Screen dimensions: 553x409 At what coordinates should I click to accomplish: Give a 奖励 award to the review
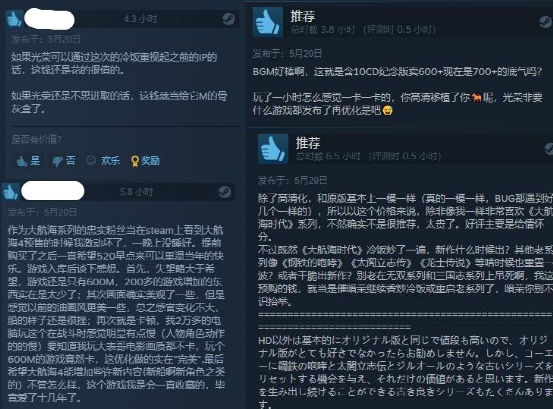pyautogui.click(x=145, y=161)
